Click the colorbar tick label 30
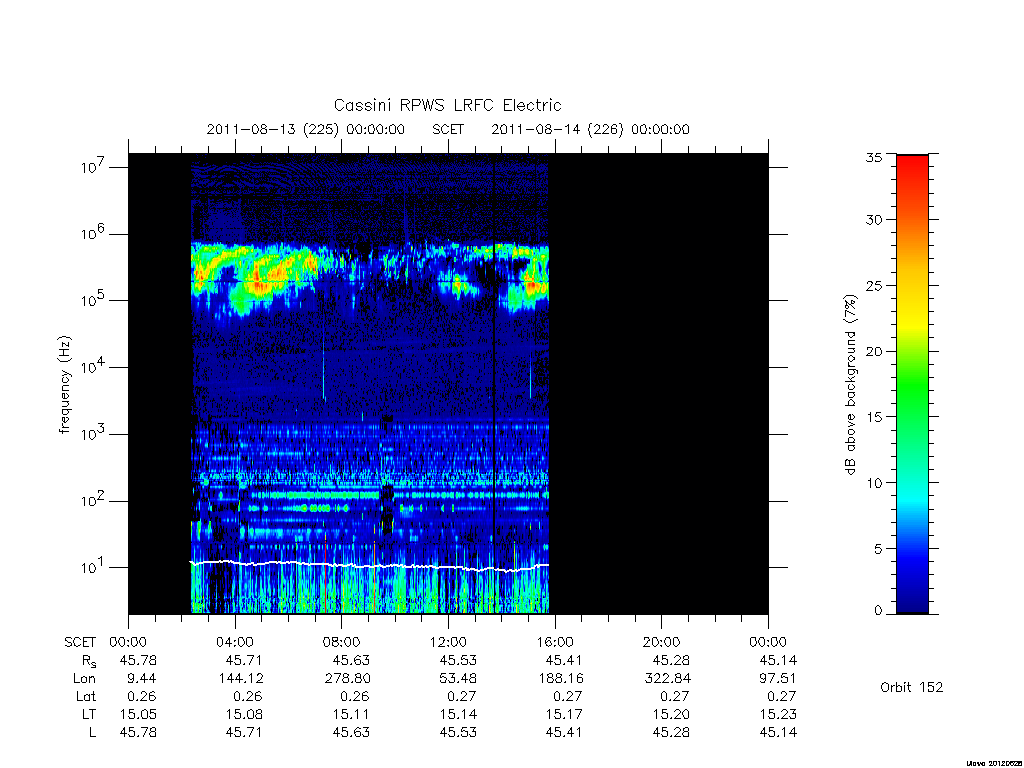 [874, 219]
